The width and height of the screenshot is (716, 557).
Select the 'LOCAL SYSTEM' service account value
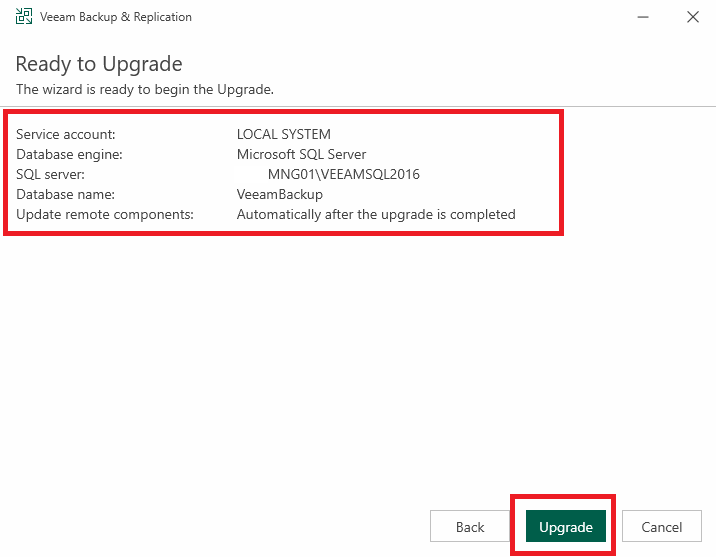point(284,134)
